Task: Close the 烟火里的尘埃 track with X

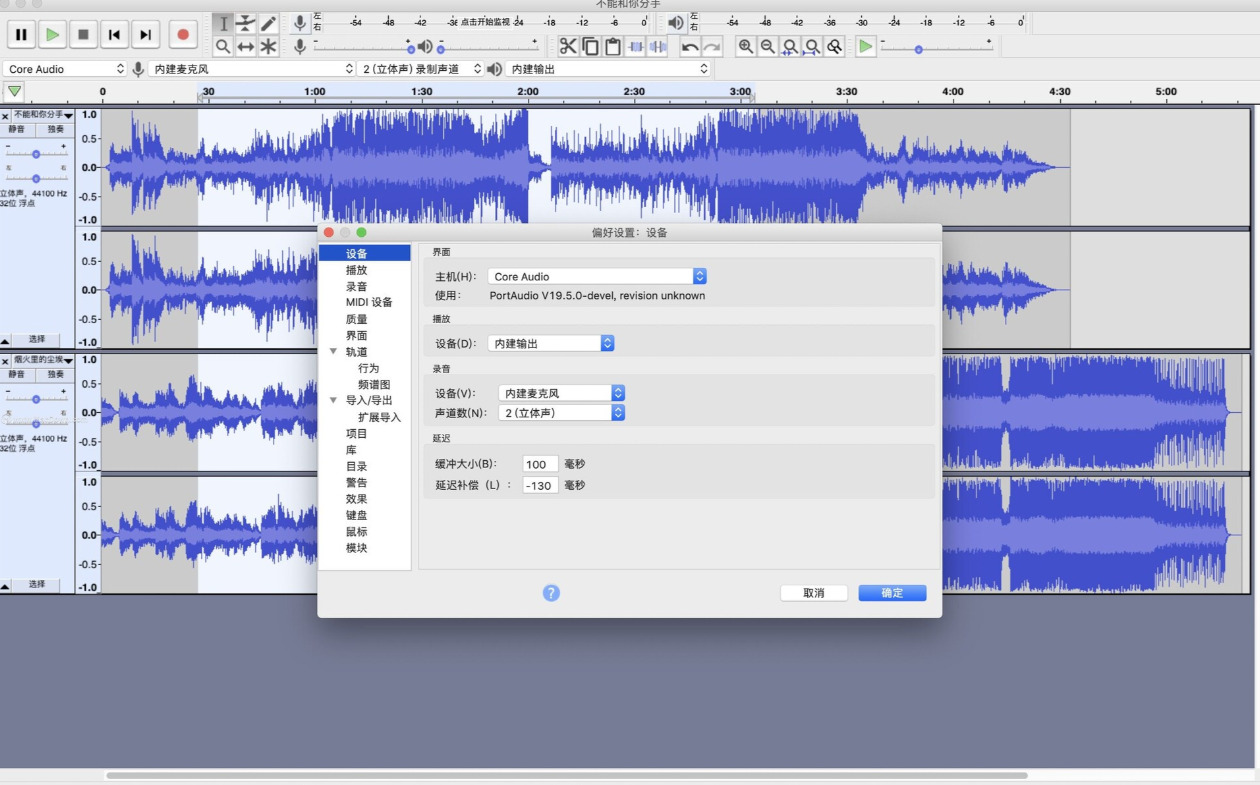Action: (x=5, y=361)
